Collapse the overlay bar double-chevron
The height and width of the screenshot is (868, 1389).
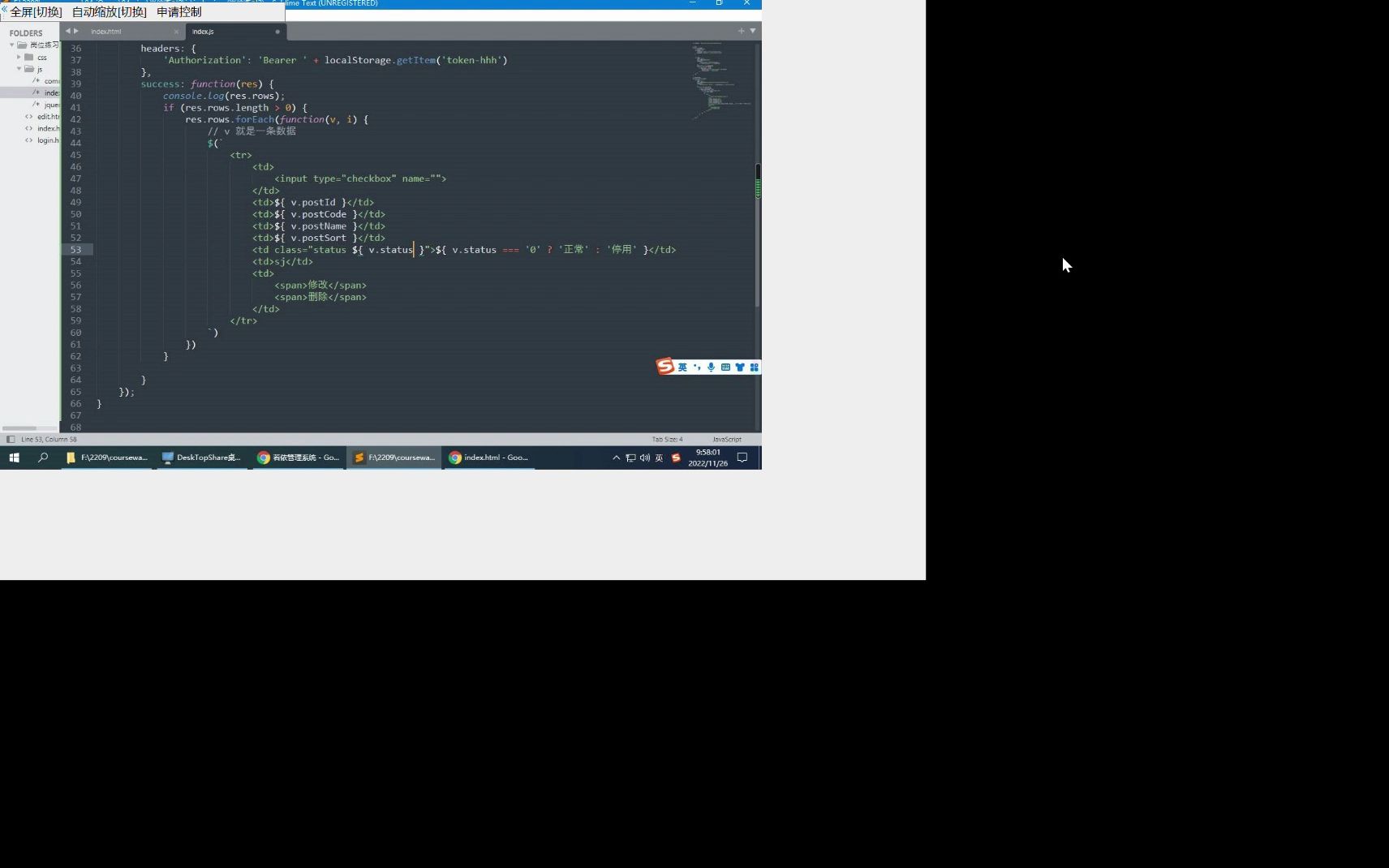[4, 9]
